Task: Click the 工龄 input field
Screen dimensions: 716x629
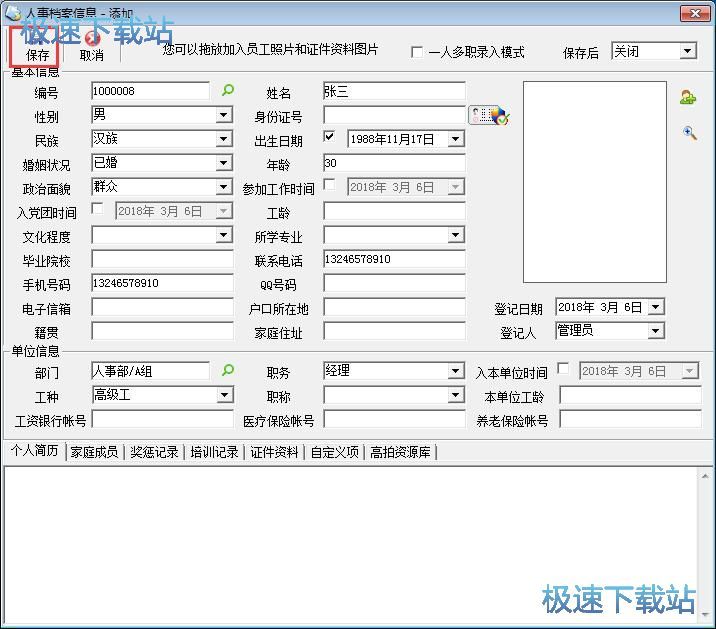Action: (394, 211)
